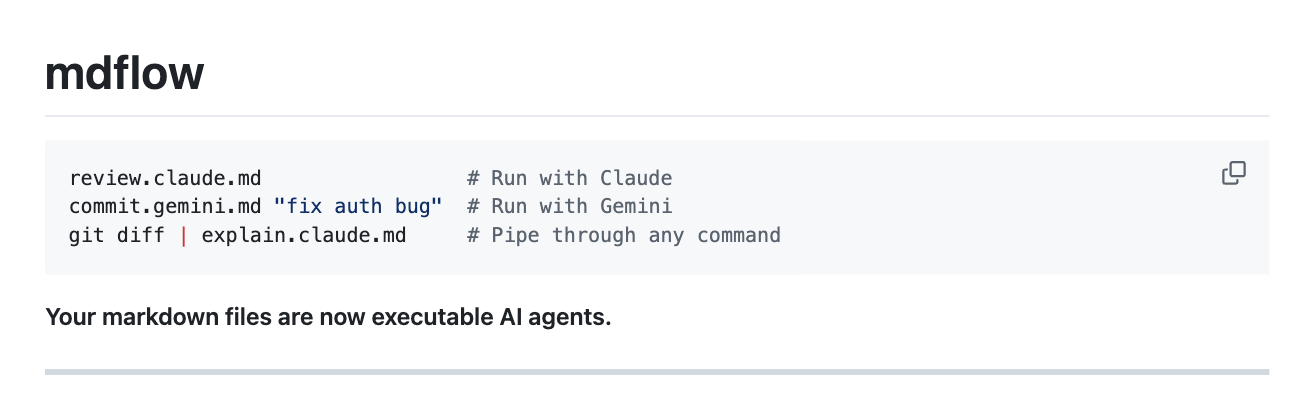Click review.claude.md in the code block
This screenshot has width=1314, height=408.
165,179
